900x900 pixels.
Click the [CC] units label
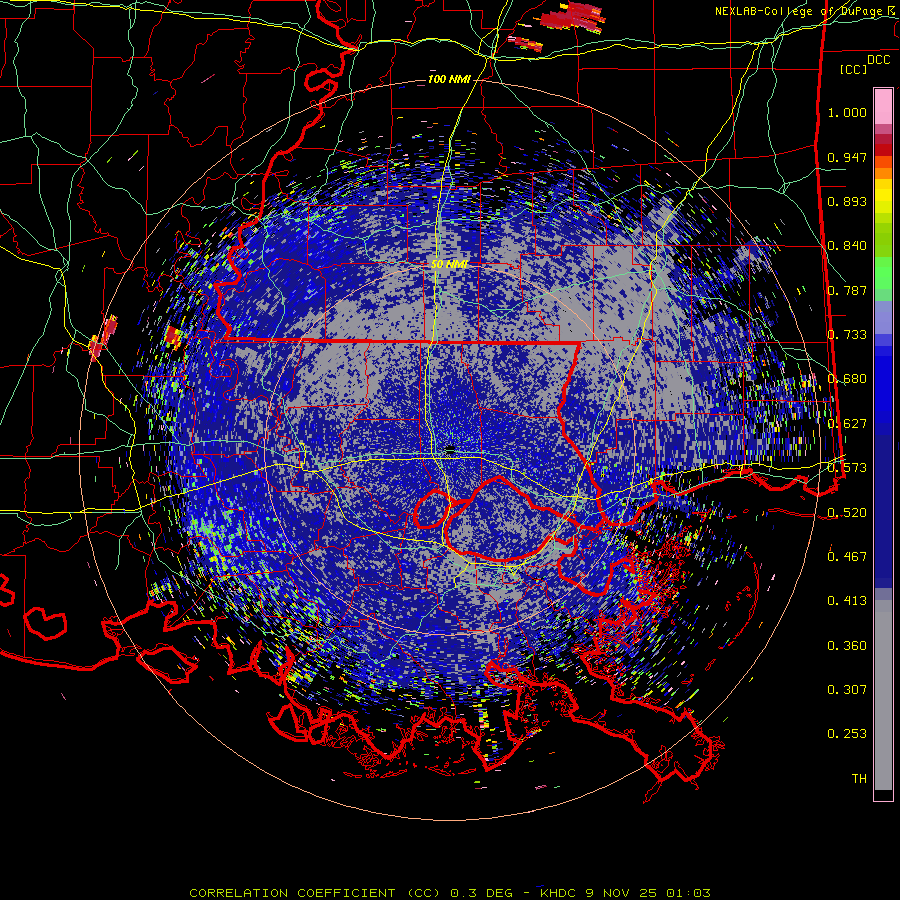(x=854, y=69)
